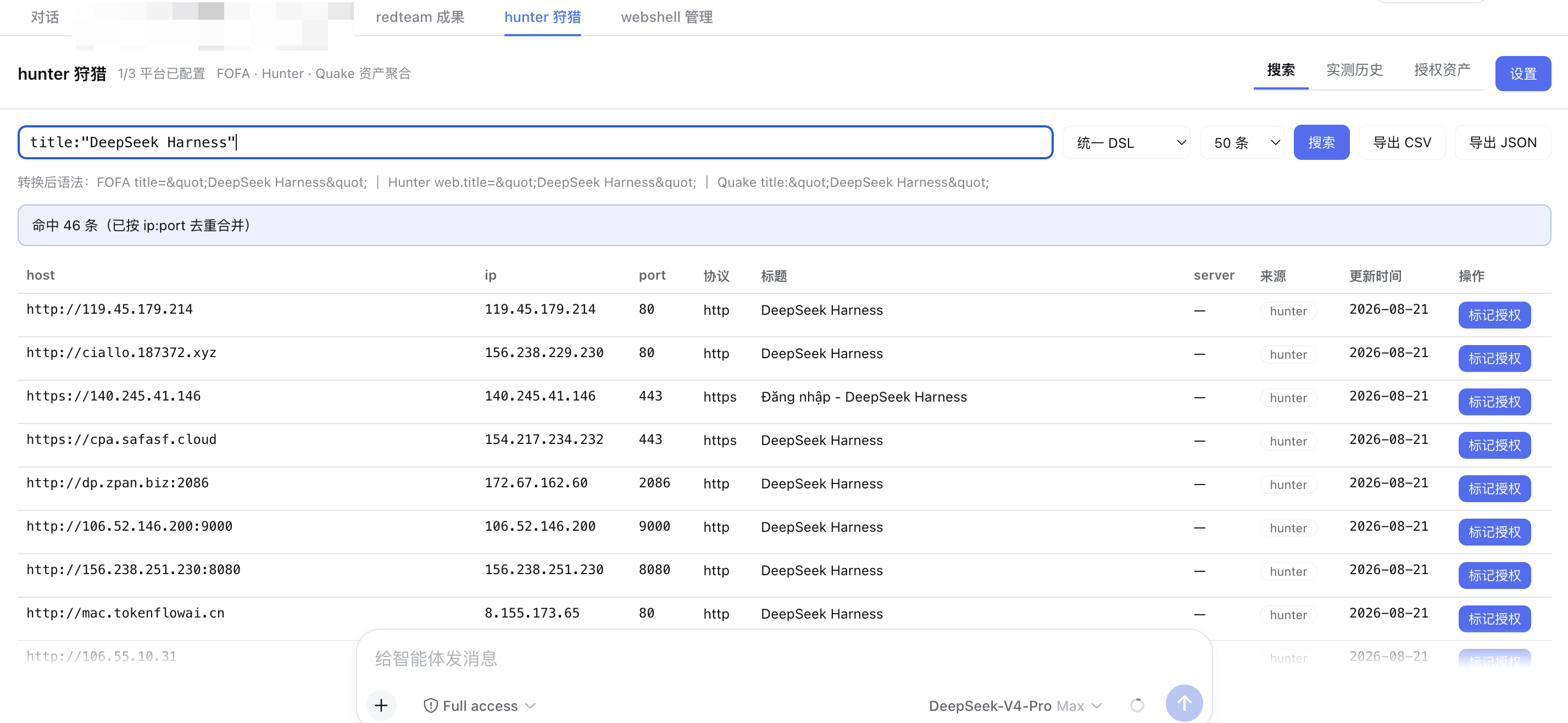
Task: Click the hunter badge in mac.tokenflowai.cn row
Action: [1288, 615]
